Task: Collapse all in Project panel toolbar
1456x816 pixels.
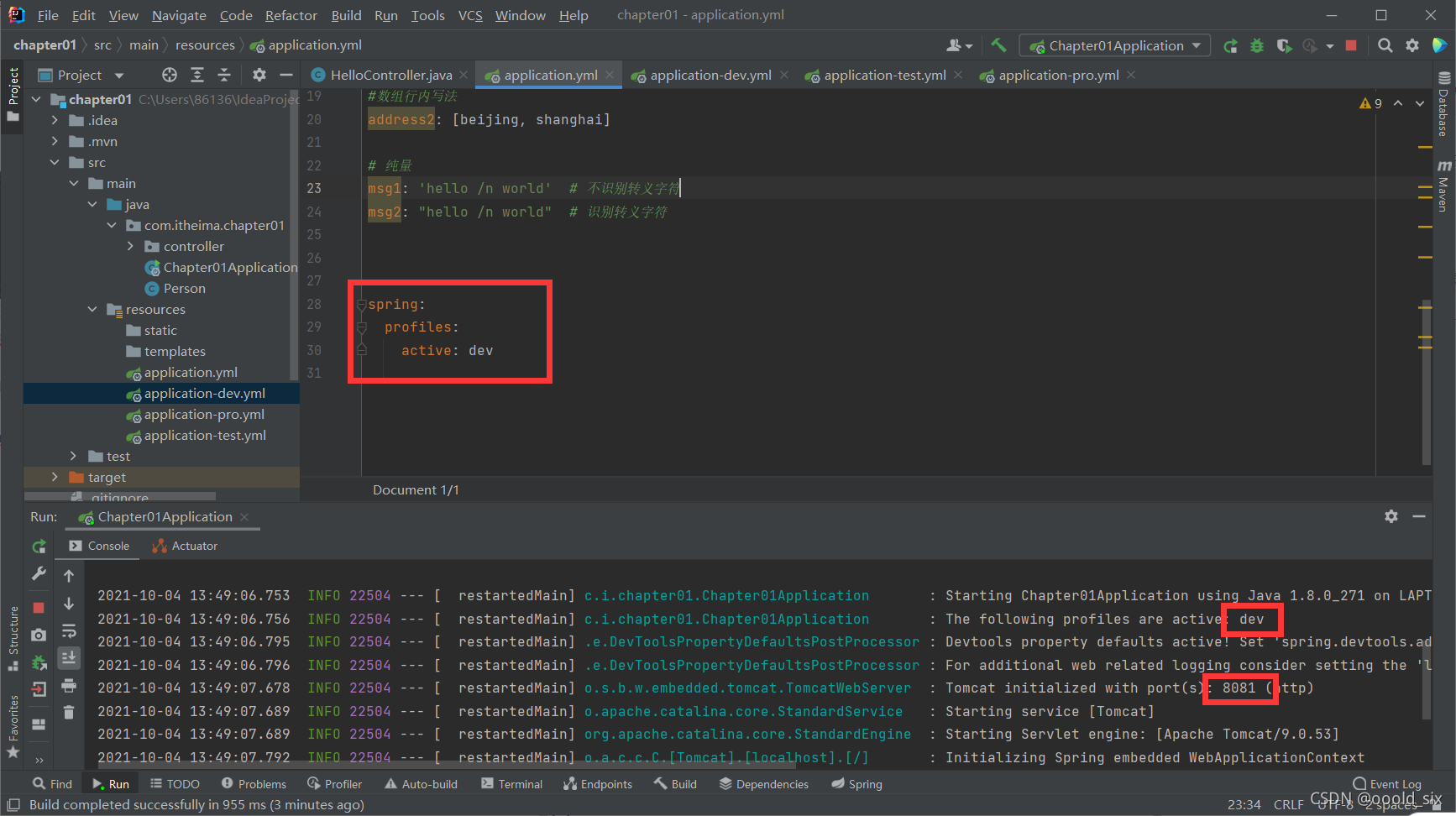Action: pos(224,75)
